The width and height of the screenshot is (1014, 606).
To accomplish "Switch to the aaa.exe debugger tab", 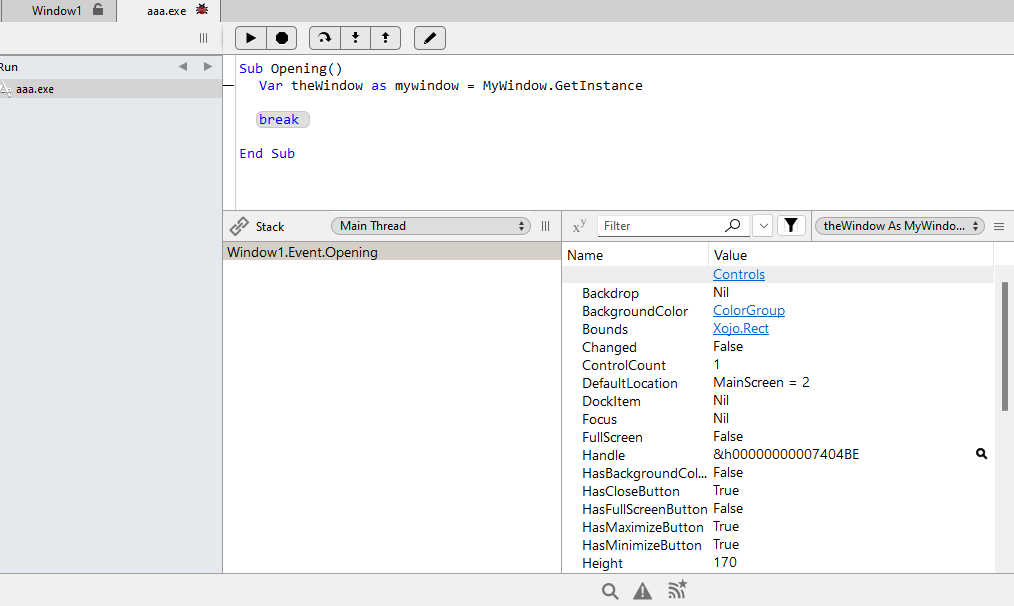I will coord(167,10).
